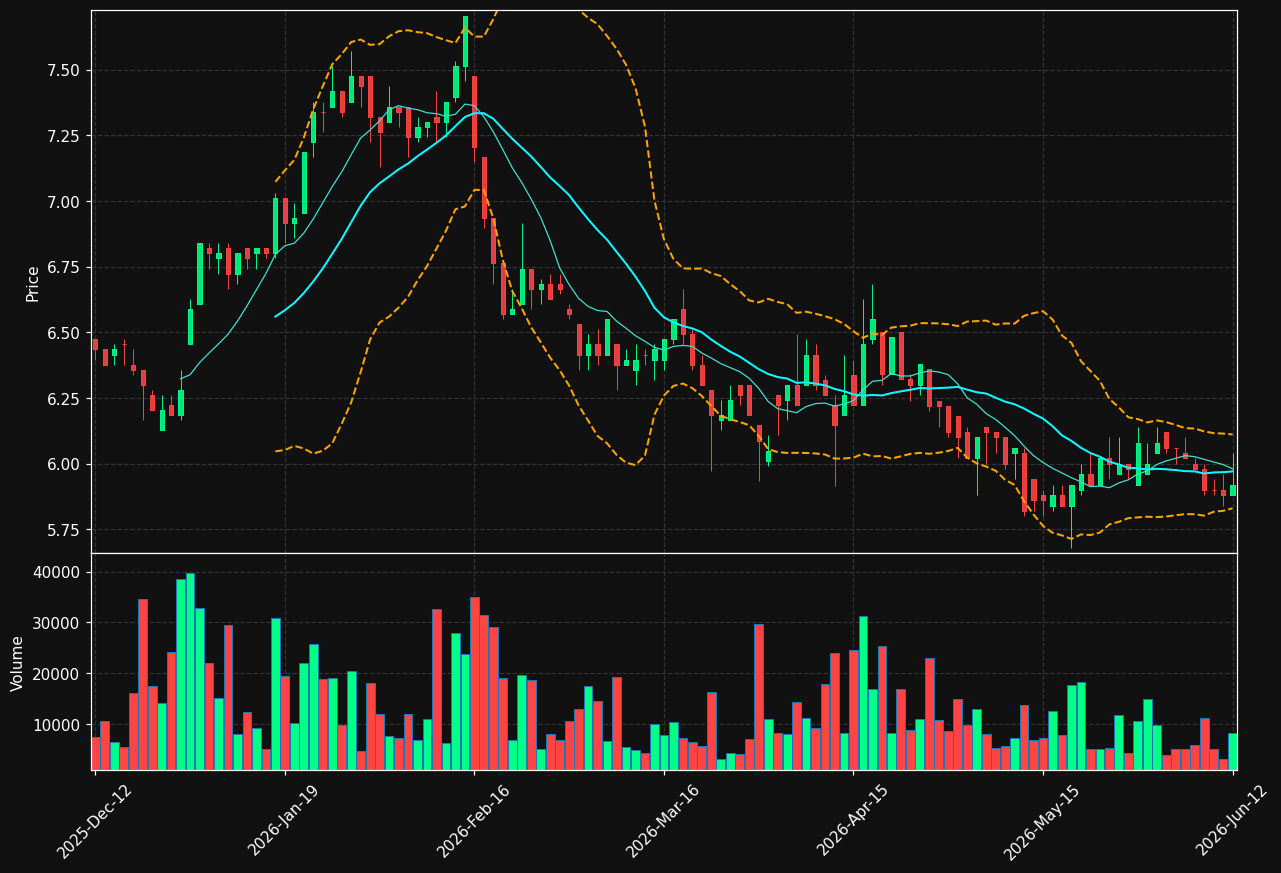Click the 2026-May-15 date label
This screenshot has height=873, width=1281.
1042,820
